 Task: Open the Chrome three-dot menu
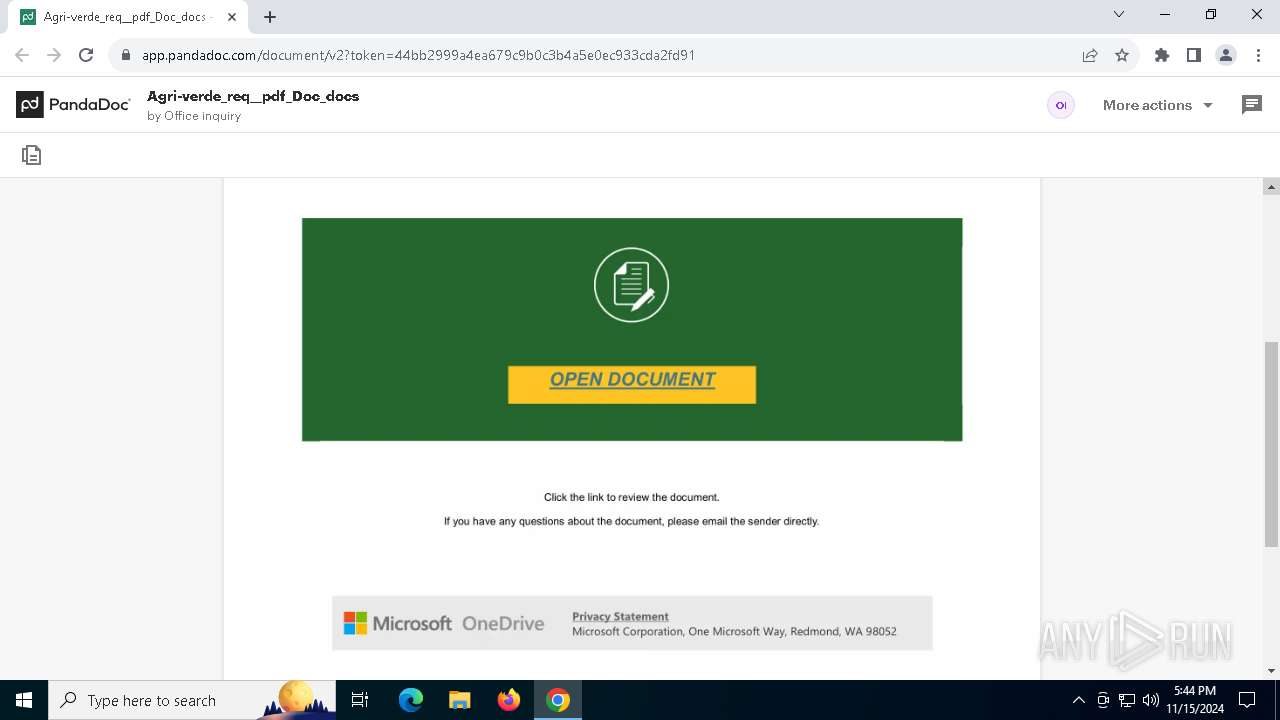[1258, 55]
